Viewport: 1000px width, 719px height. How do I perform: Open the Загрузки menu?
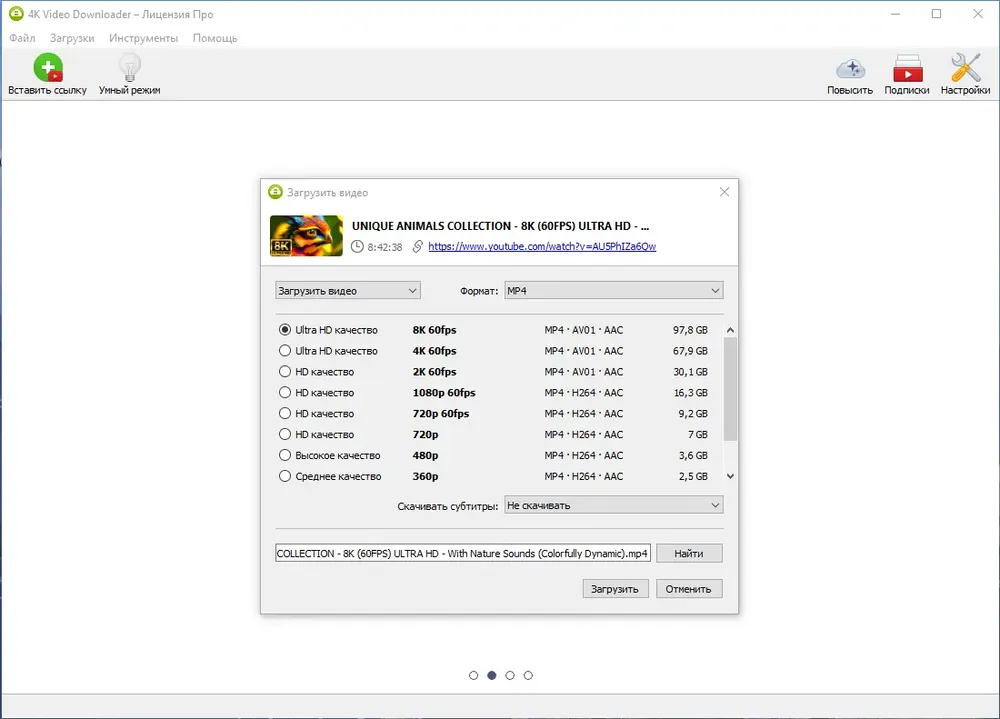click(72, 38)
